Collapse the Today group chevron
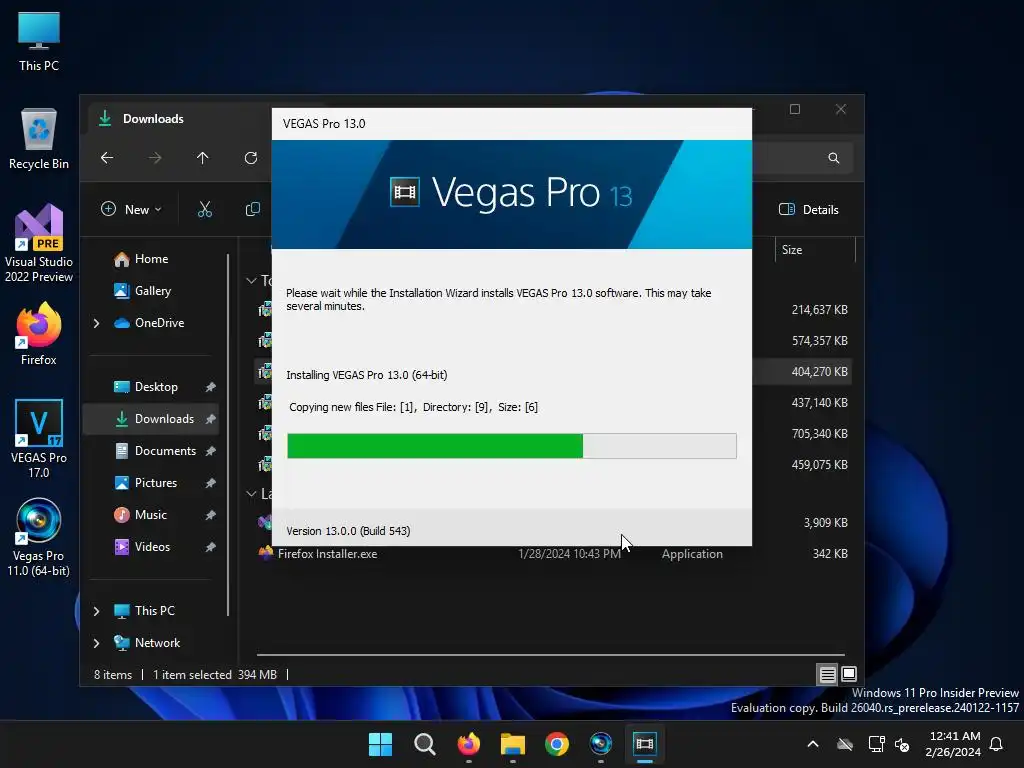Image resolution: width=1024 pixels, height=768 pixels. [251, 280]
